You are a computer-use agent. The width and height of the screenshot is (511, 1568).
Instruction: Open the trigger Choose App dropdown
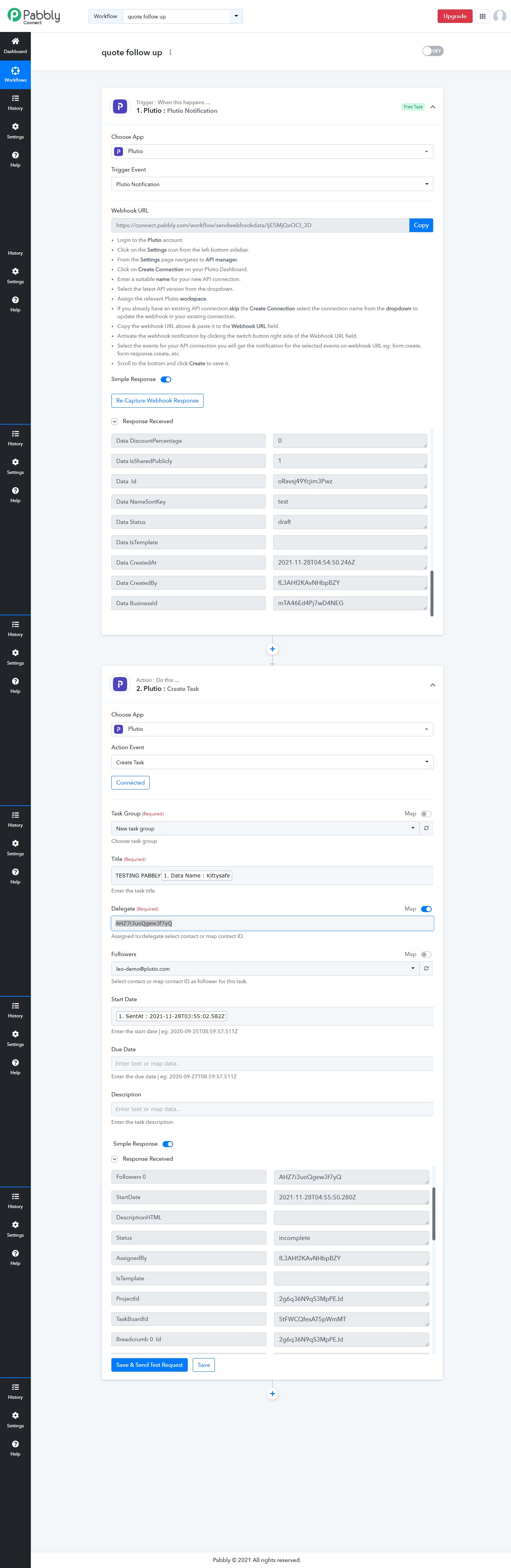[x=272, y=151]
